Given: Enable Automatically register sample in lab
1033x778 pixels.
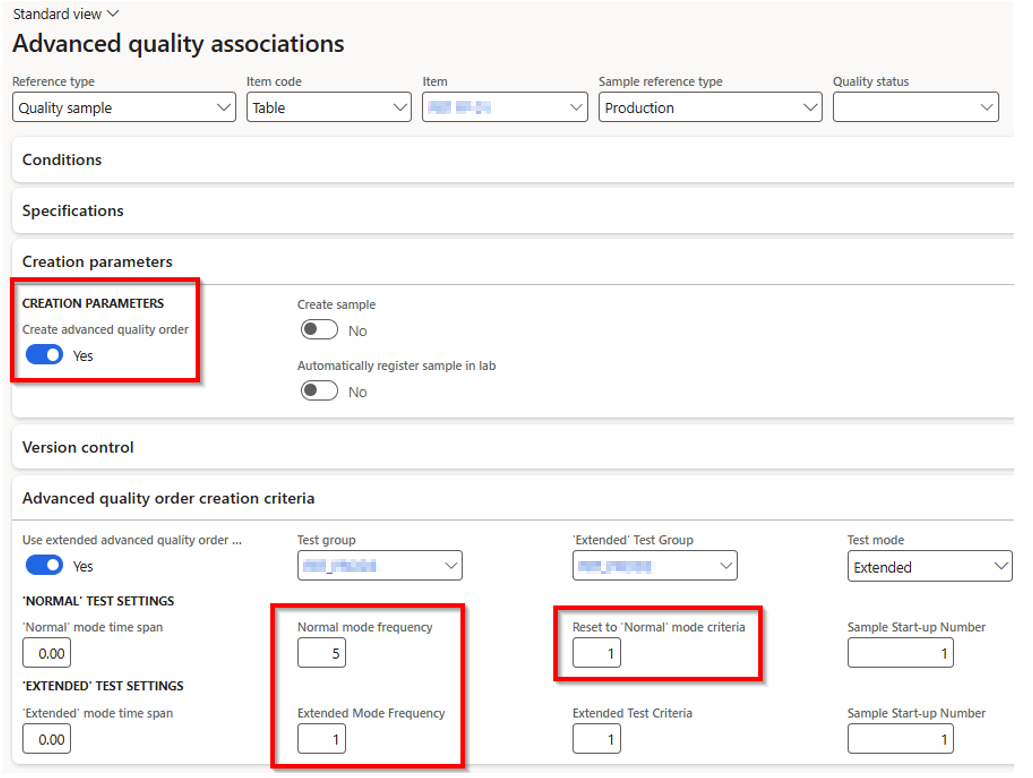Looking at the screenshot, I should [319, 391].
